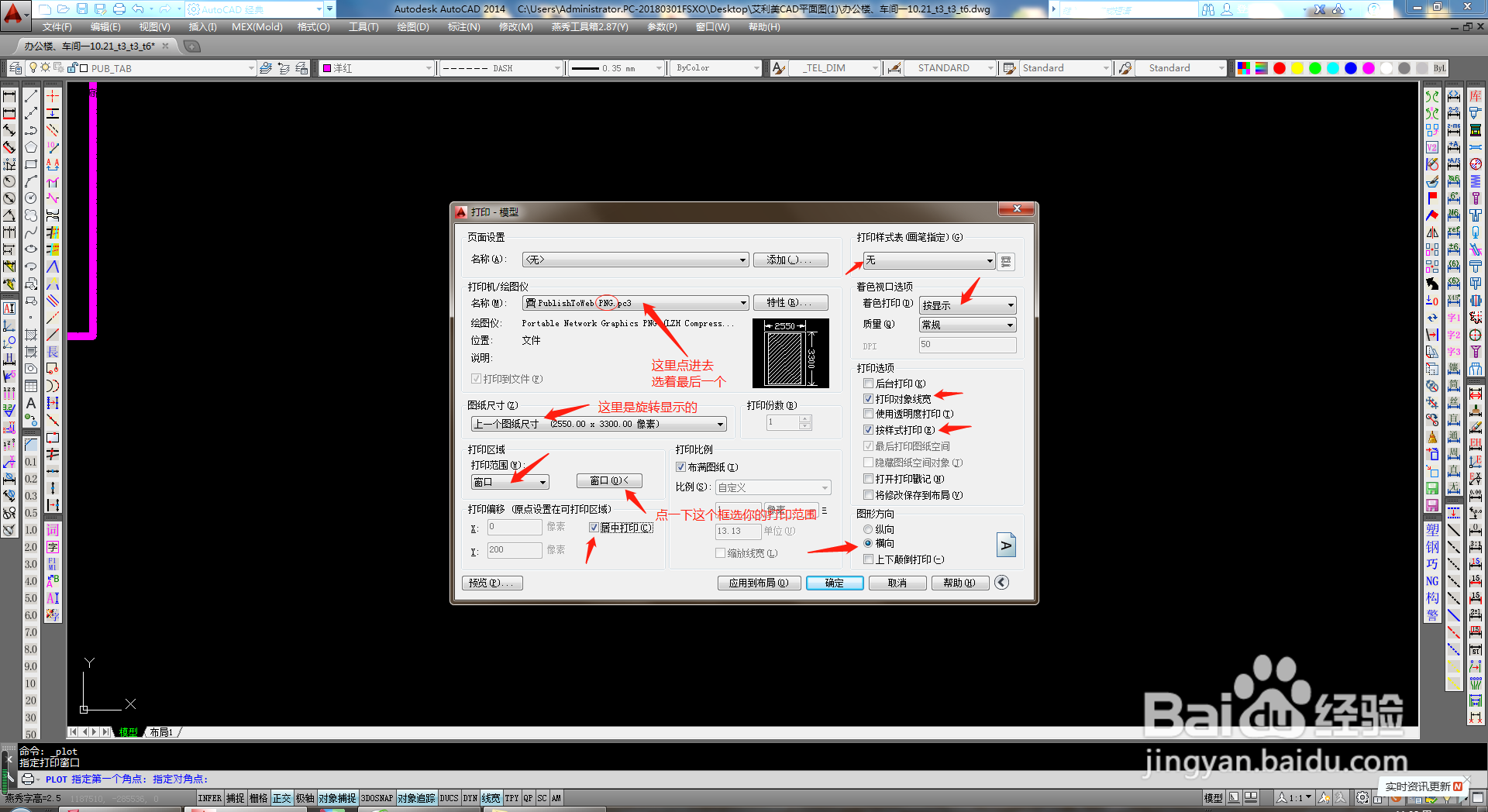
Task: Click the Save icon in quick access toolbar
Action: point(82,9)
